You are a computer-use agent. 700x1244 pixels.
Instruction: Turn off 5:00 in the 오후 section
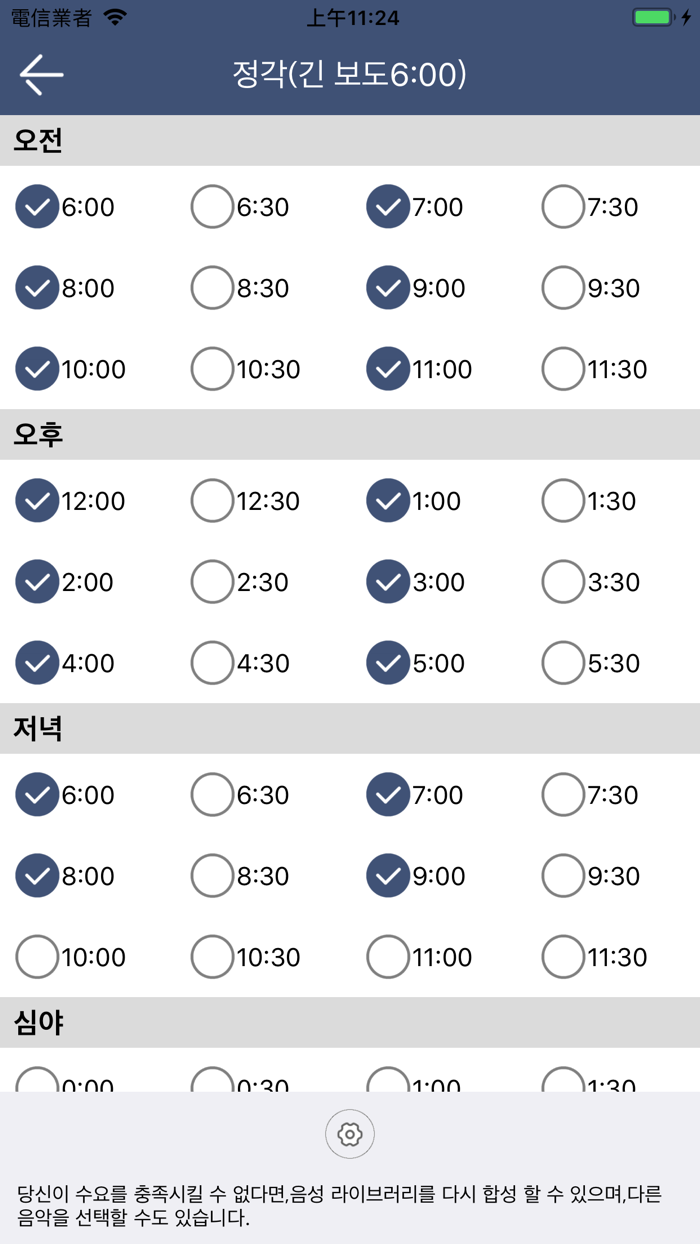388,663
